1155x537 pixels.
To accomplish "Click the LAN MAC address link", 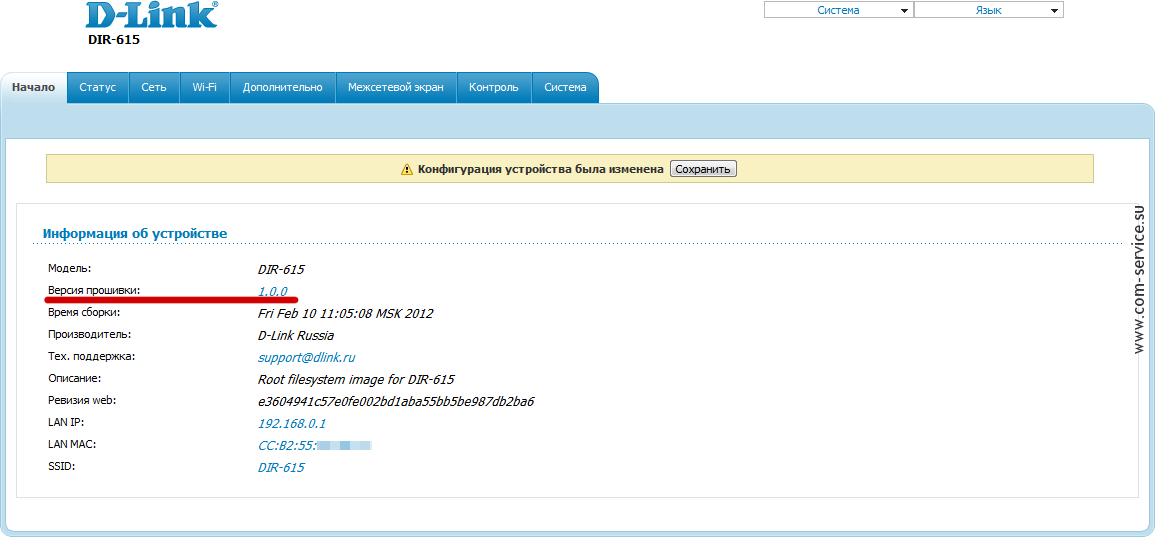I will [315, 446].
